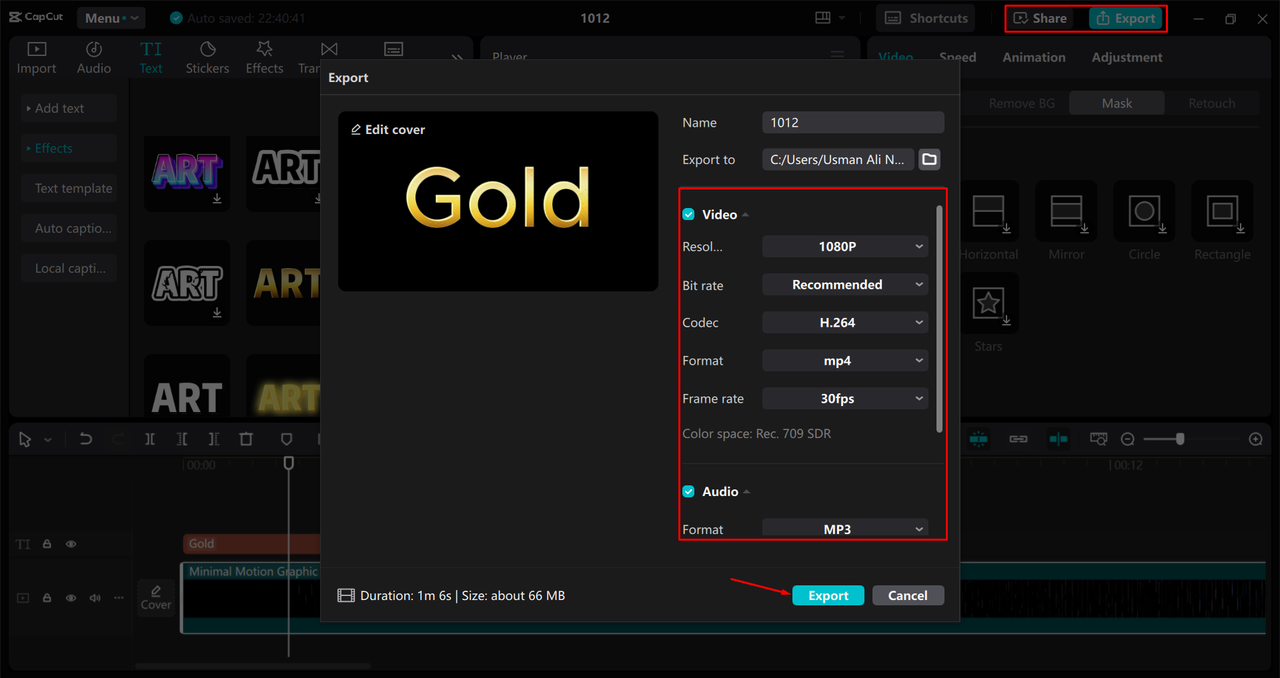
Task: Click the Share button in top bar
Action: click(x=1040, y=18)
